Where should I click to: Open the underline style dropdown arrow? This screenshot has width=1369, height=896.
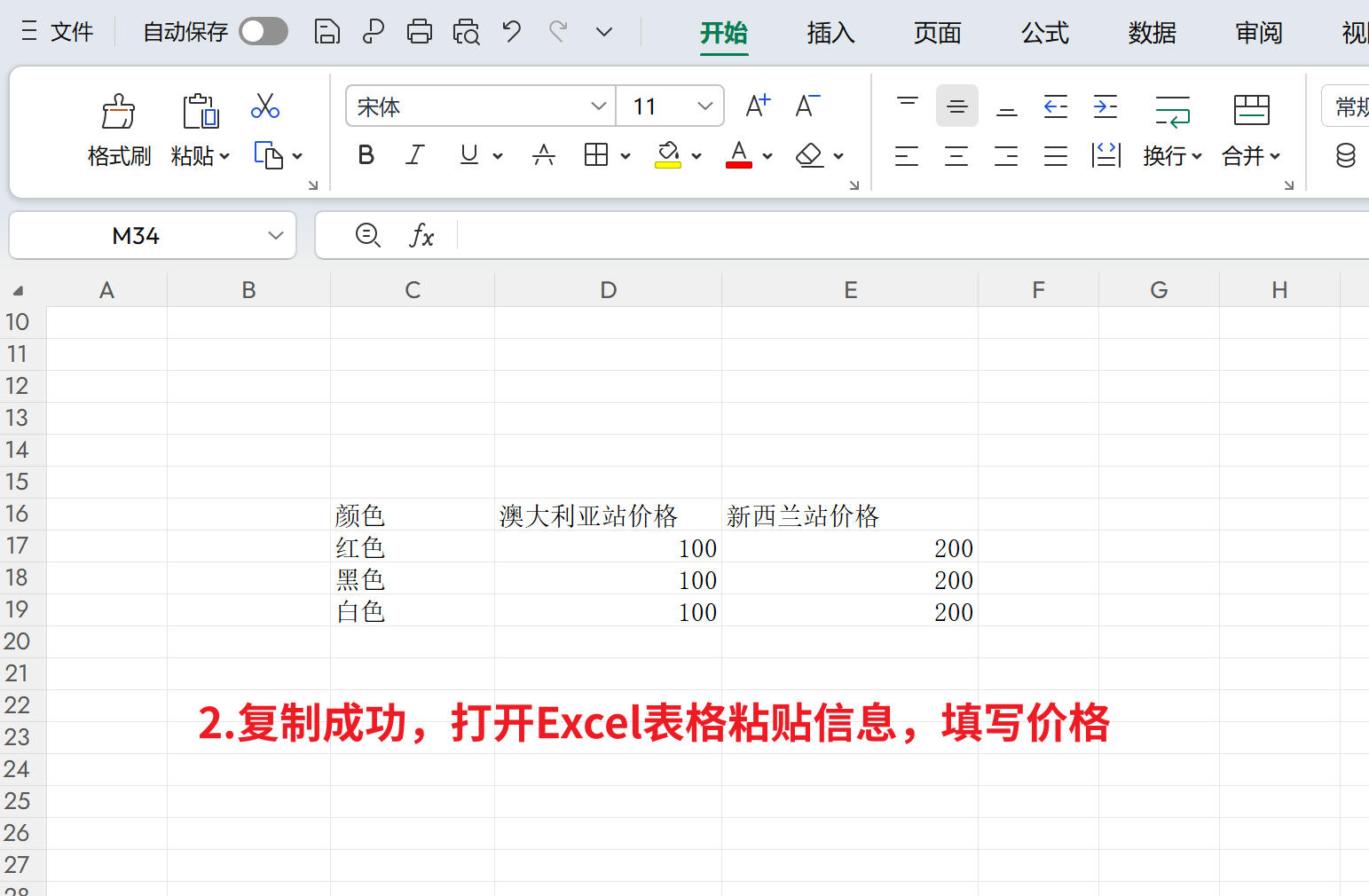click(498, 156)
